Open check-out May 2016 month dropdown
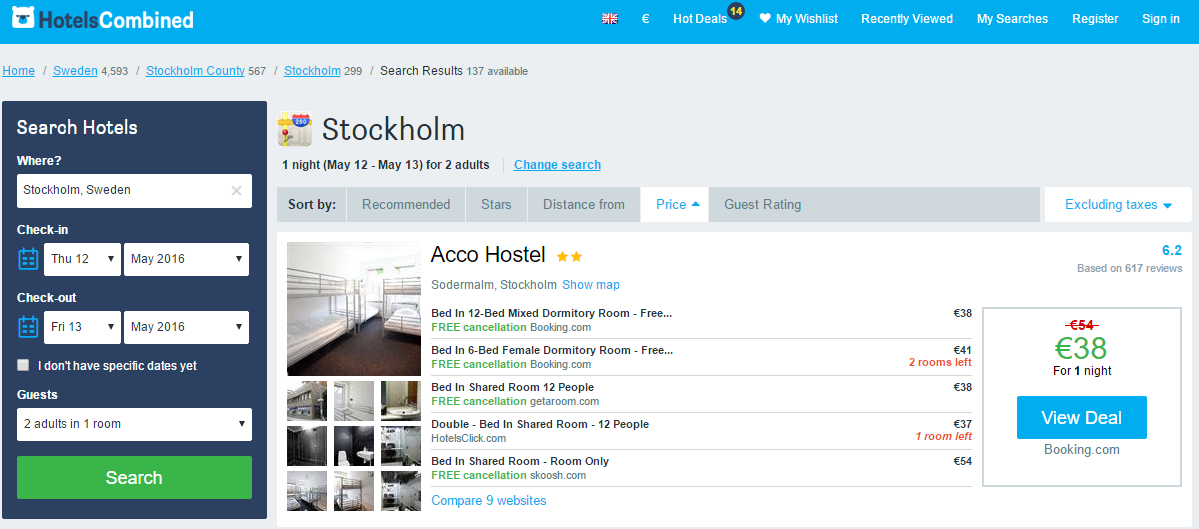The image size is (1199, 529). coord(187,327)
